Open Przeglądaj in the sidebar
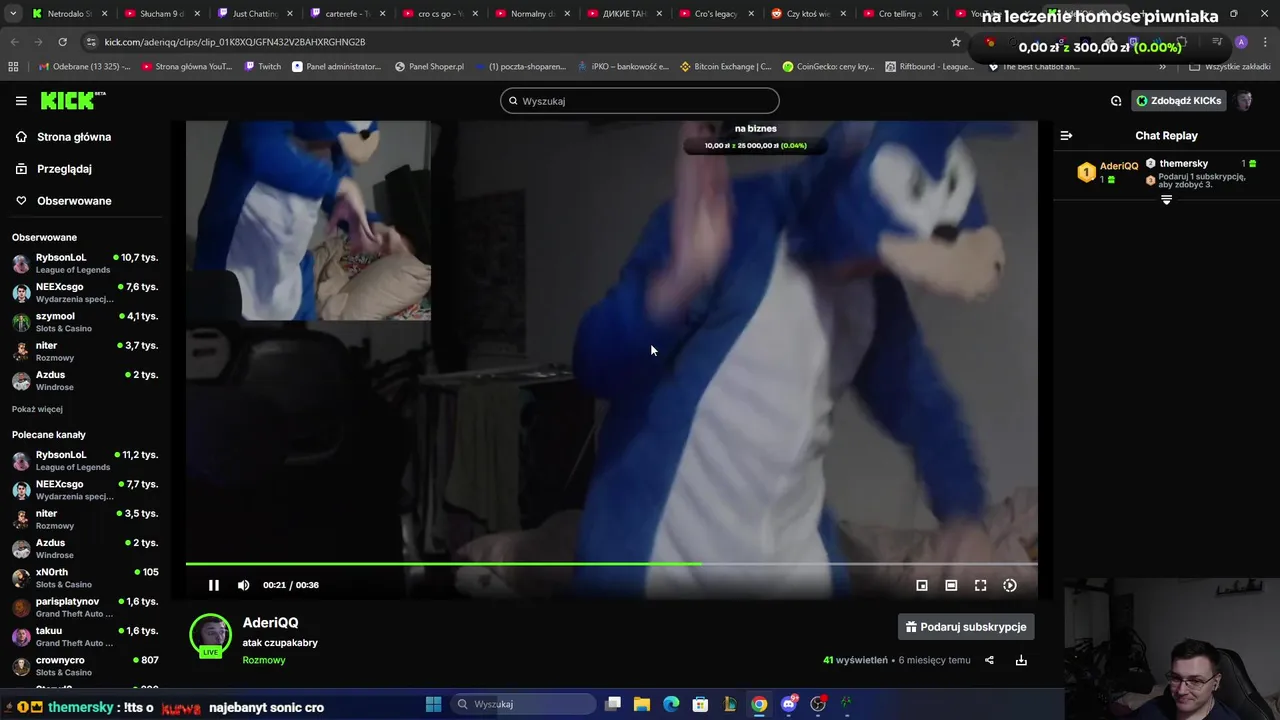This screenshot has height=720, width=1280. (x=64, y=169)
